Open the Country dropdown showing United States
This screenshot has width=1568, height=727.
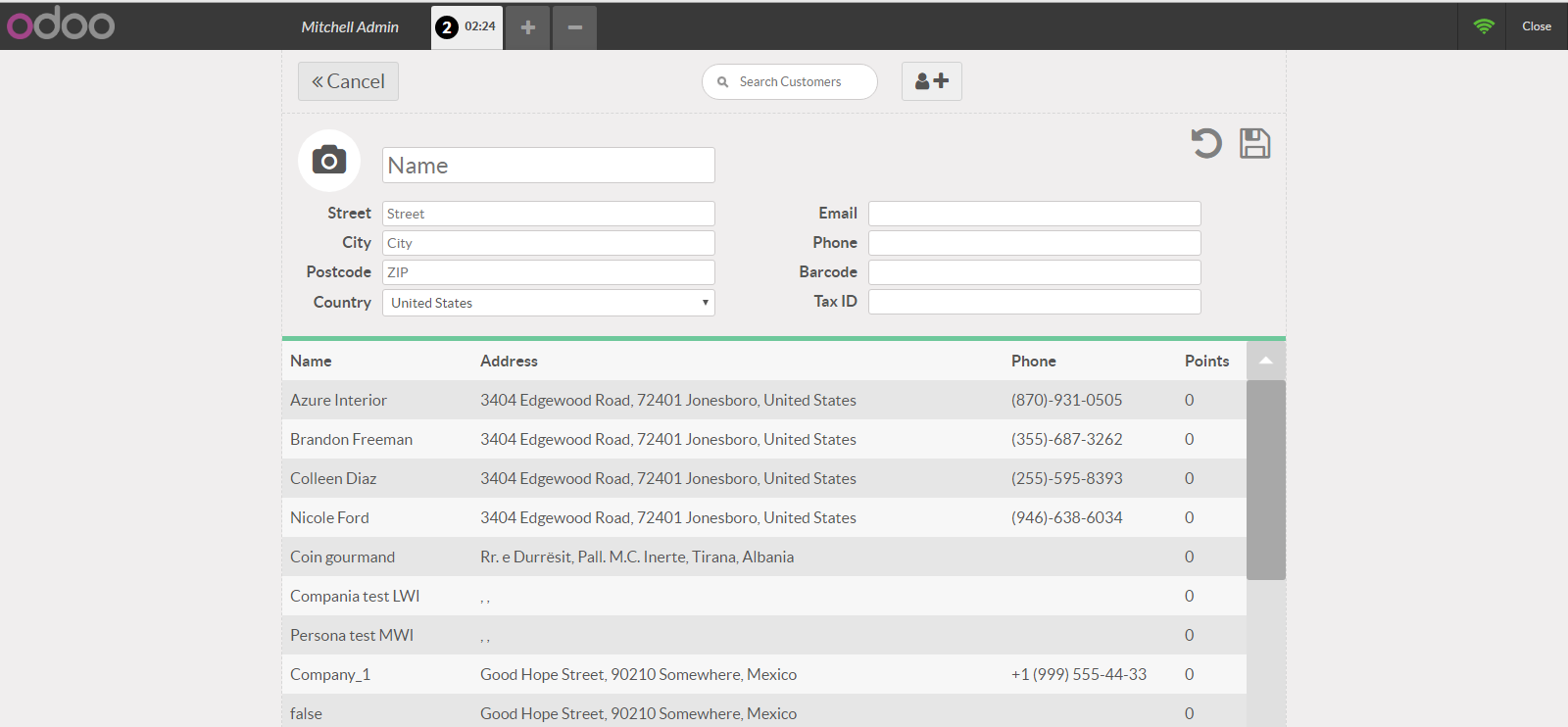pos(549,303)
